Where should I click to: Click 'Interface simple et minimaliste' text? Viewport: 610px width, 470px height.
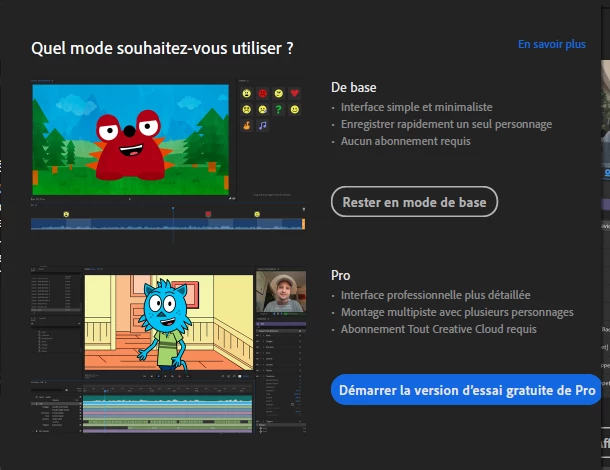[417, 107]
